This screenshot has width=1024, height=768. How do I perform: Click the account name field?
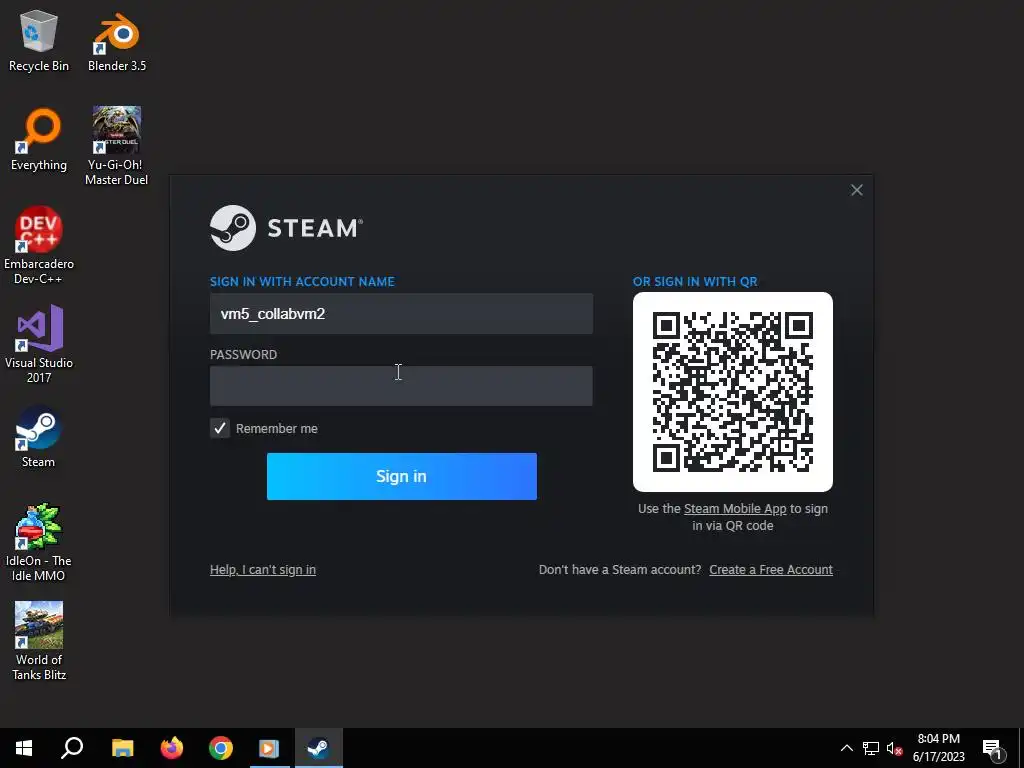pyautogui.click(x=401, y=313)
